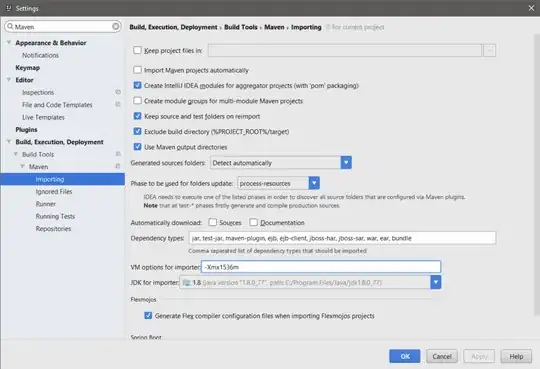Enable Import Maven projects automatically
The height and width of the screenshot is (369, 540).
[137, 70]
